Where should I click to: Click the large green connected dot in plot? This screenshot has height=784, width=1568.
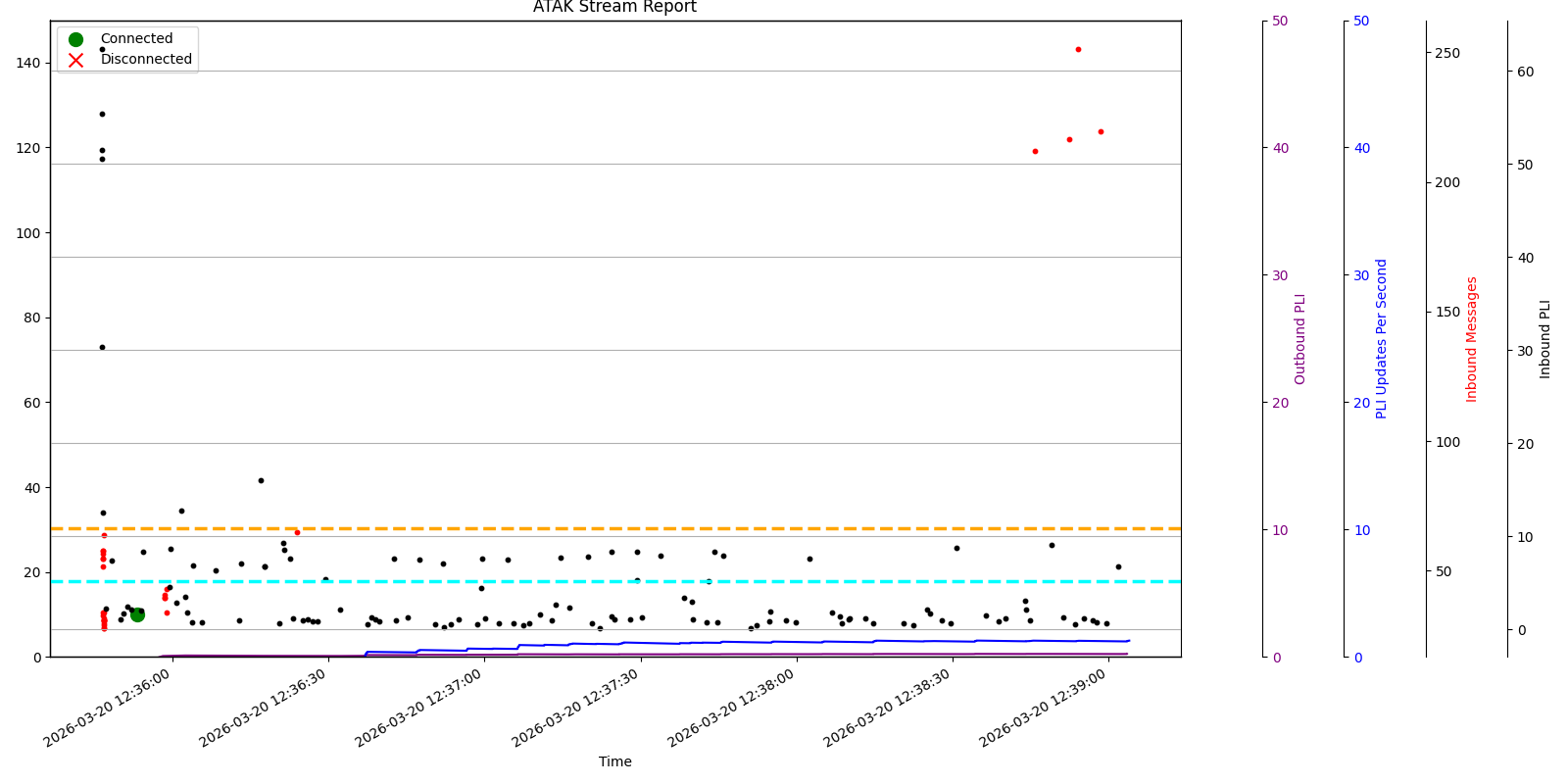(x=137, y=614)
